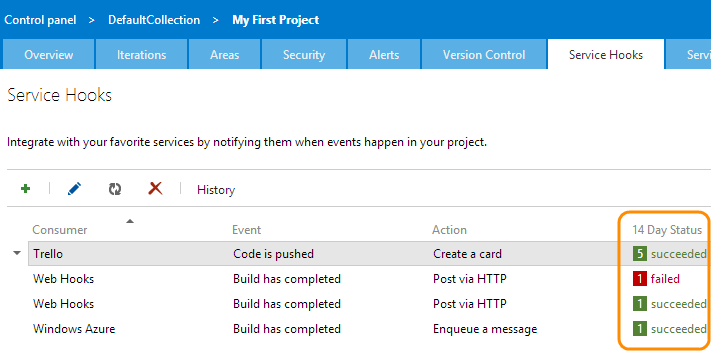Click the green plus add subscription icon
The height and width of the screenshot is (364, 711).
[25, 189]
